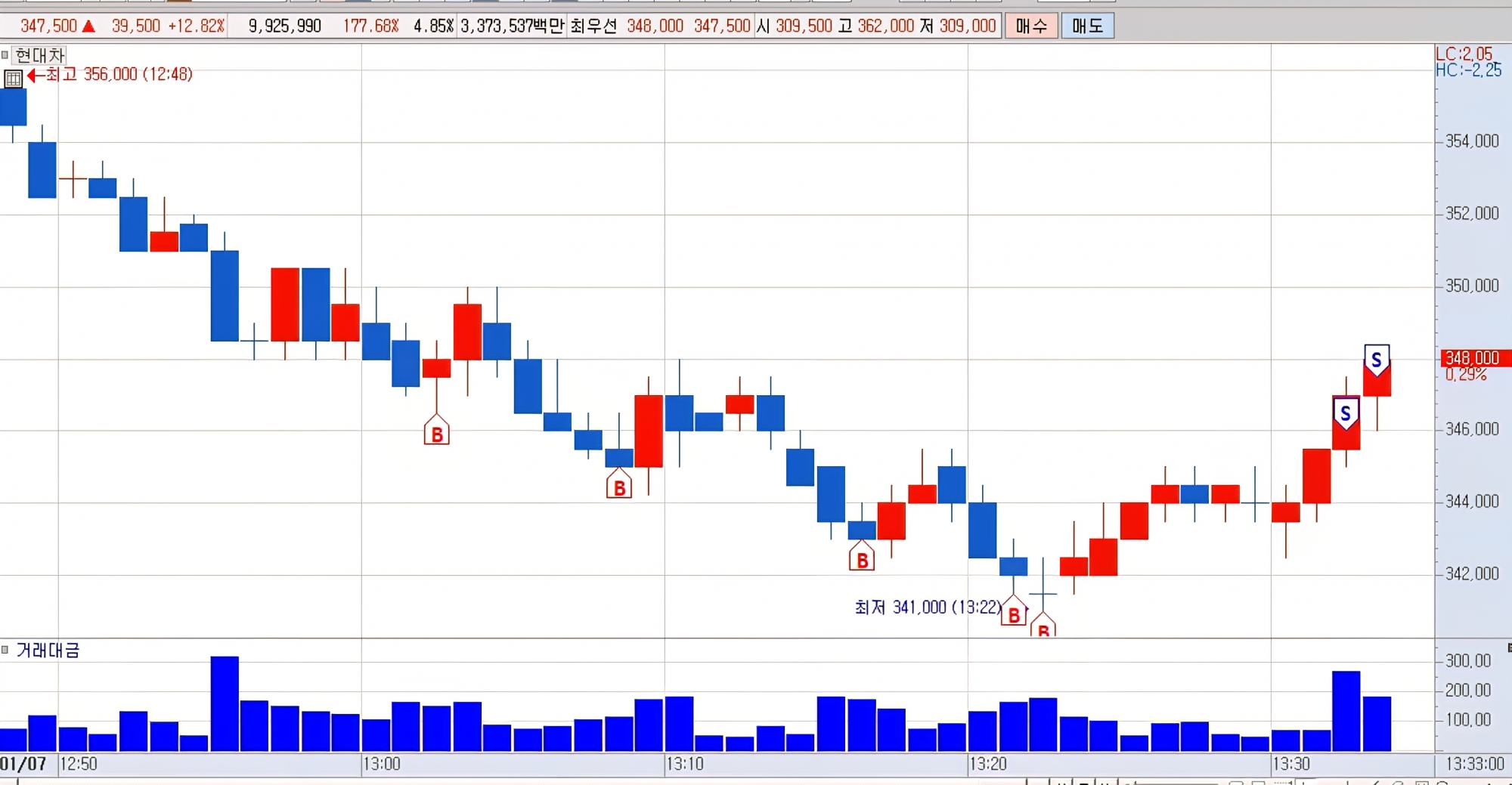Click the 매도 sell button

pos(1087,26)
